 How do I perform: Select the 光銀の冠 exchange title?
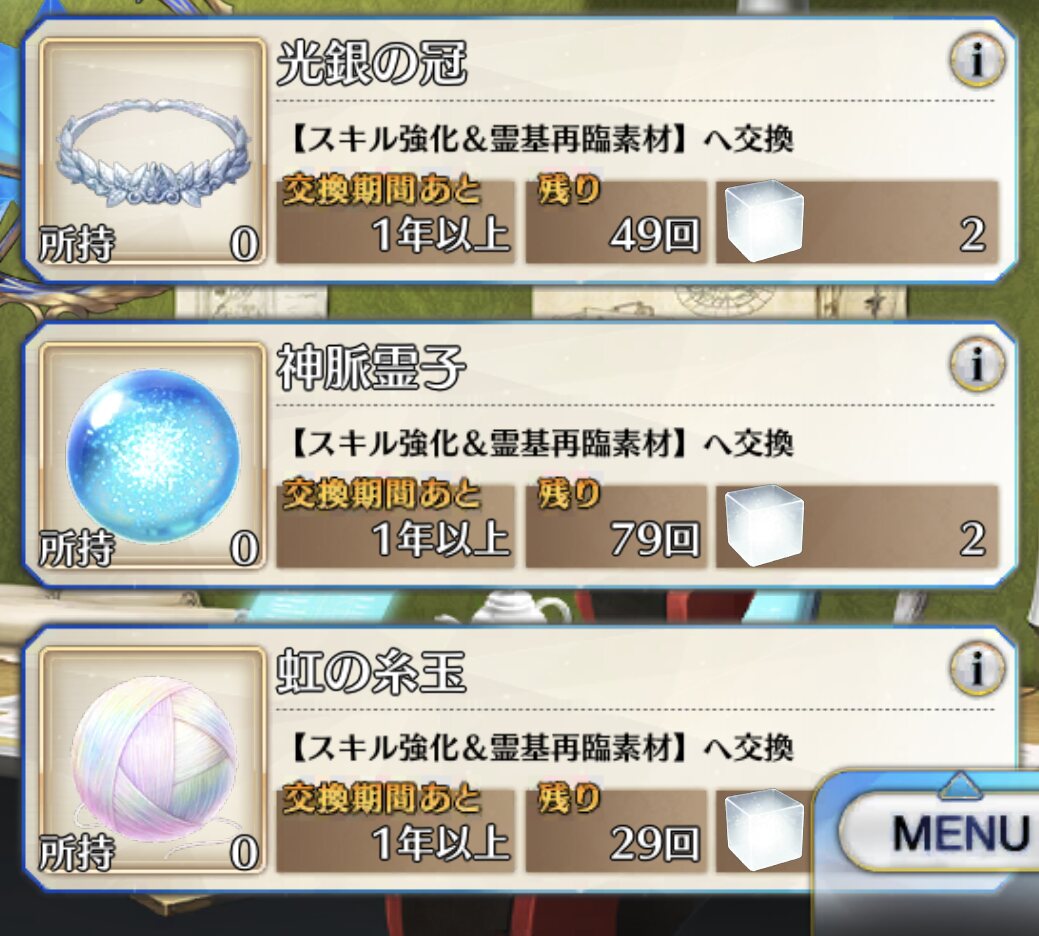click(x=372, y=64)
